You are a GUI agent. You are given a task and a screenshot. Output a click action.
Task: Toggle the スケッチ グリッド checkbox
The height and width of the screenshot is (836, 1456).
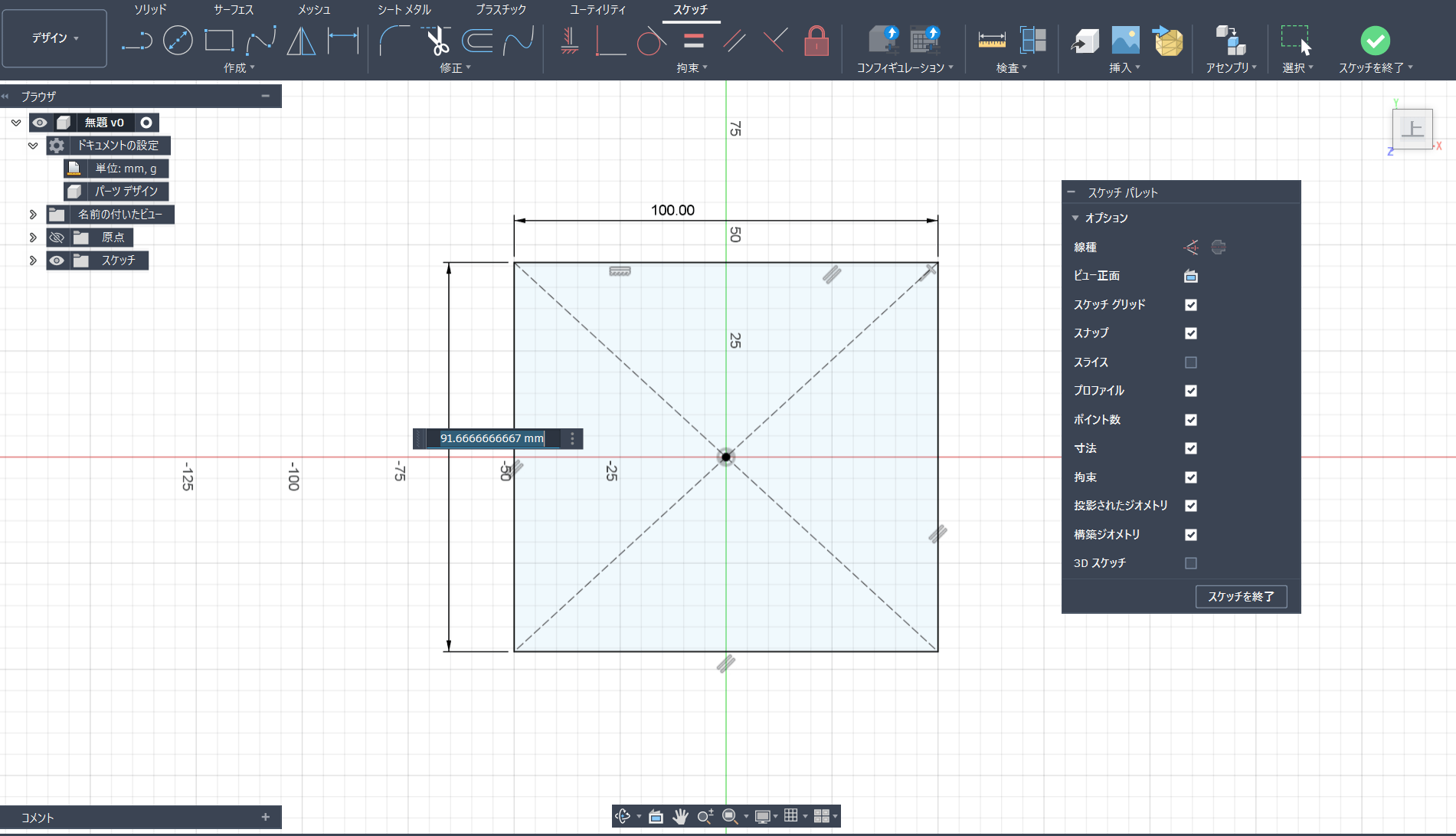pos(1191,305)
